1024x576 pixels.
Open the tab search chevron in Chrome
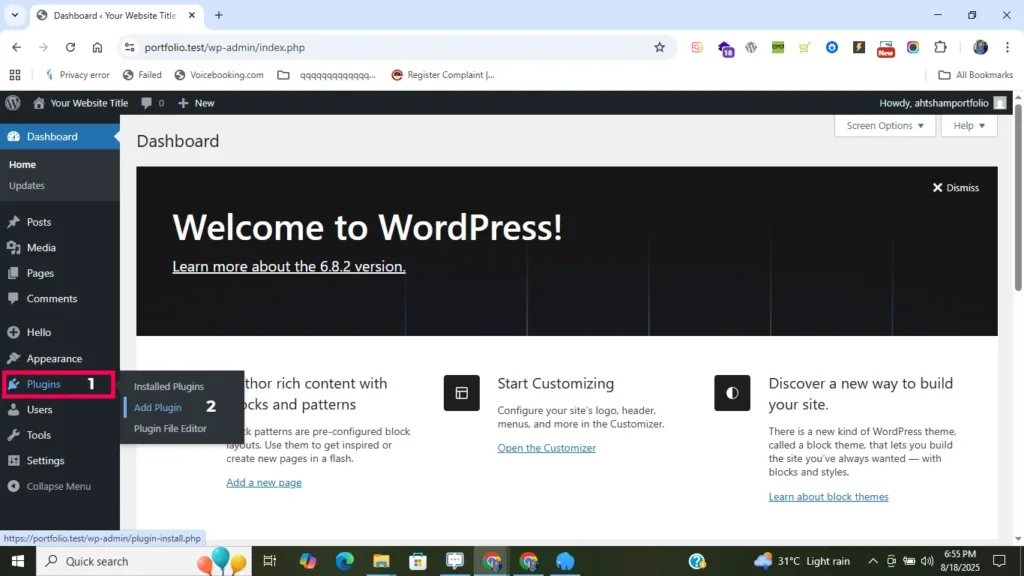(x=15, y=15)
